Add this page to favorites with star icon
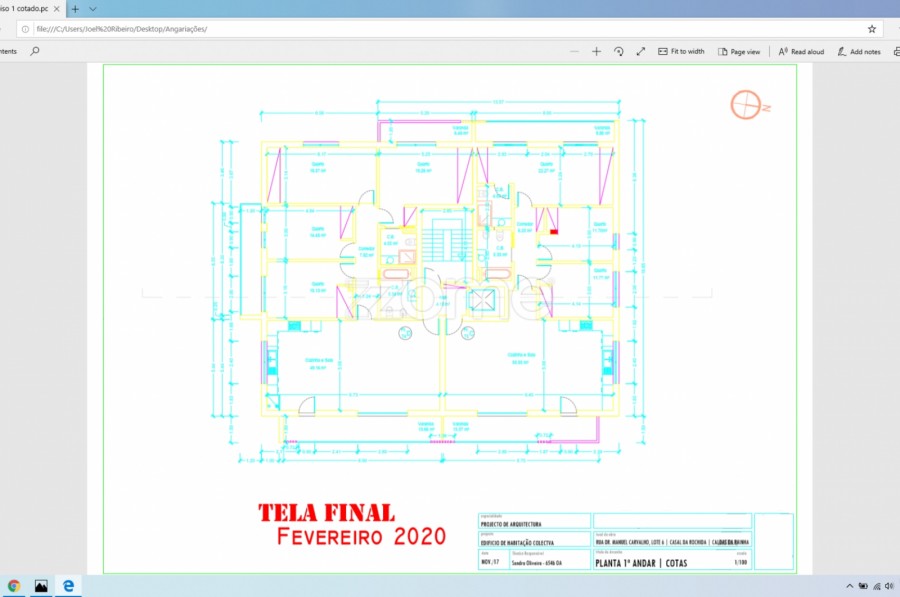The height and width of the screenshot is (597, 900). point(871,29)
